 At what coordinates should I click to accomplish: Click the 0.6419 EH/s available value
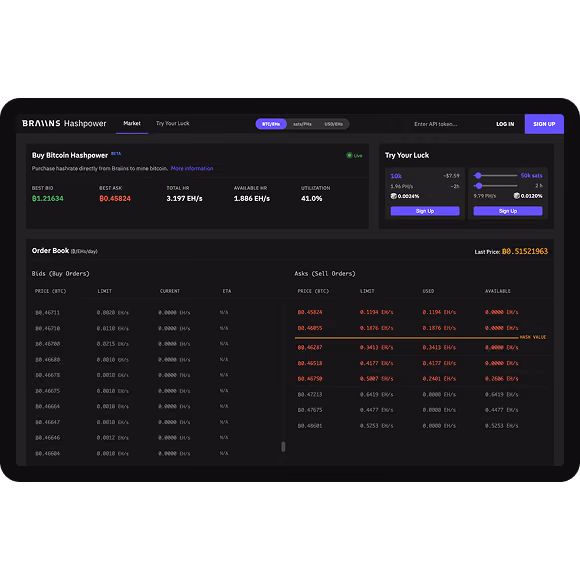tap(502, 394)
